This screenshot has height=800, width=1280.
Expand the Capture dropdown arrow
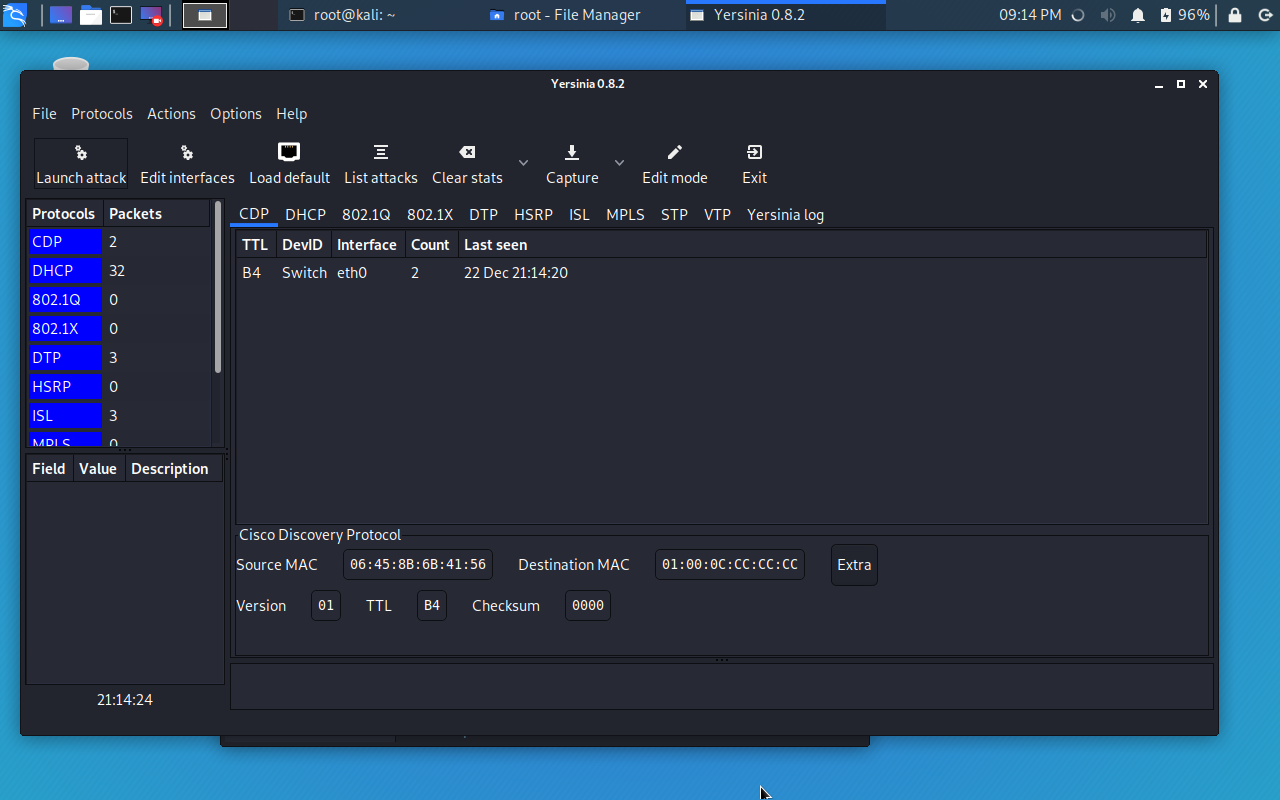click(x=619, y=163)
